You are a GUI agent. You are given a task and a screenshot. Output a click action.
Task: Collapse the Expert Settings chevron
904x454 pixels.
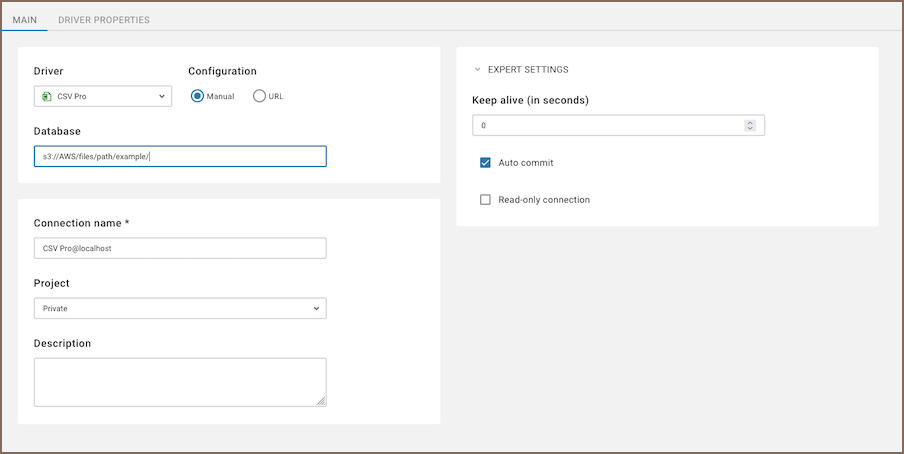pyautogui.click(x=478, y=70)
